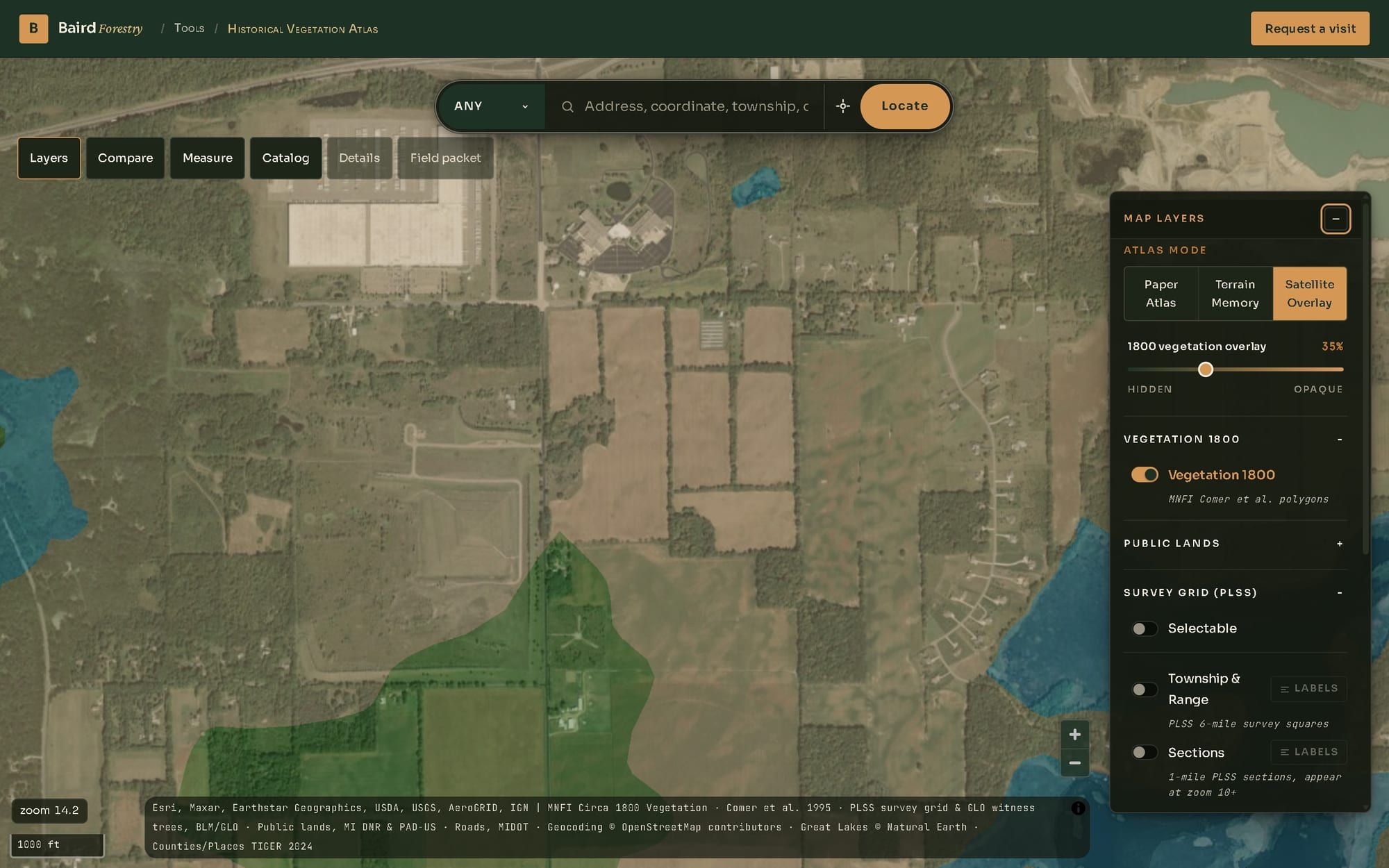The height and width of the screenshot is (868, 1389).
Task: Open Historical Vegetation Atlas breadcrumb
Action: point(303,29)
